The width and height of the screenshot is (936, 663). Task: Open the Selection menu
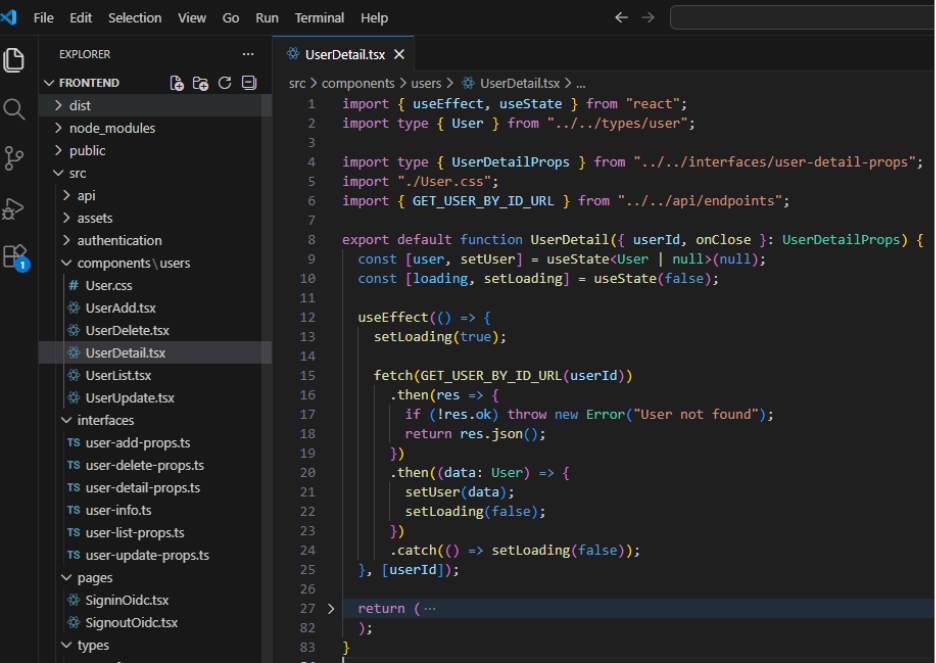[x=135, y=18]
